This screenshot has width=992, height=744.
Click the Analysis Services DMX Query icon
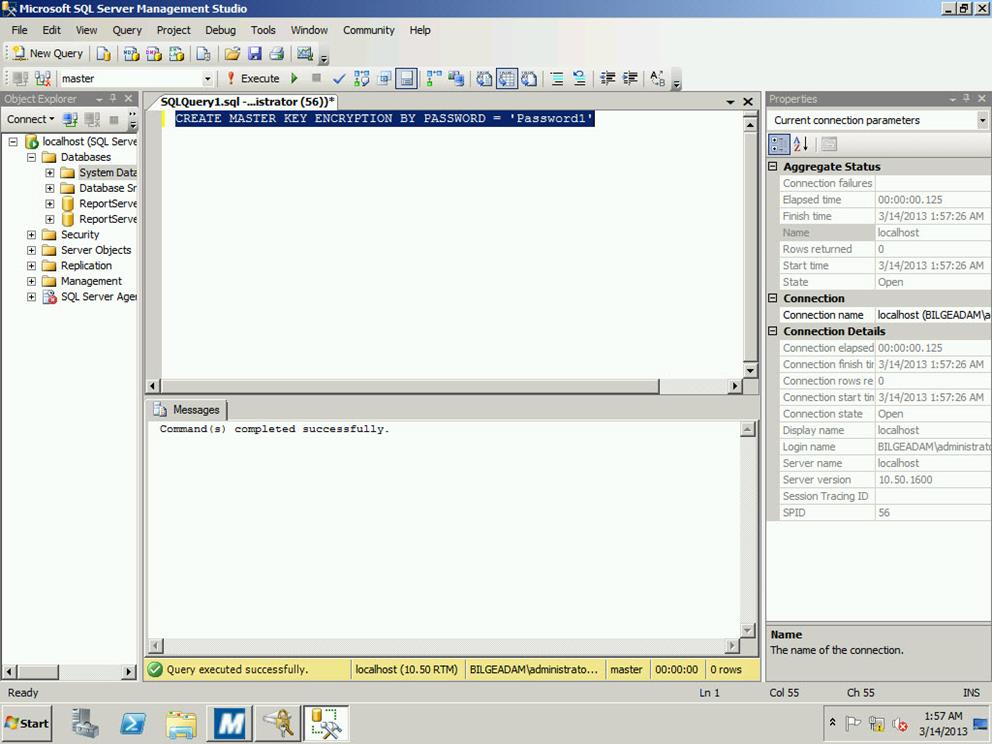154,54
